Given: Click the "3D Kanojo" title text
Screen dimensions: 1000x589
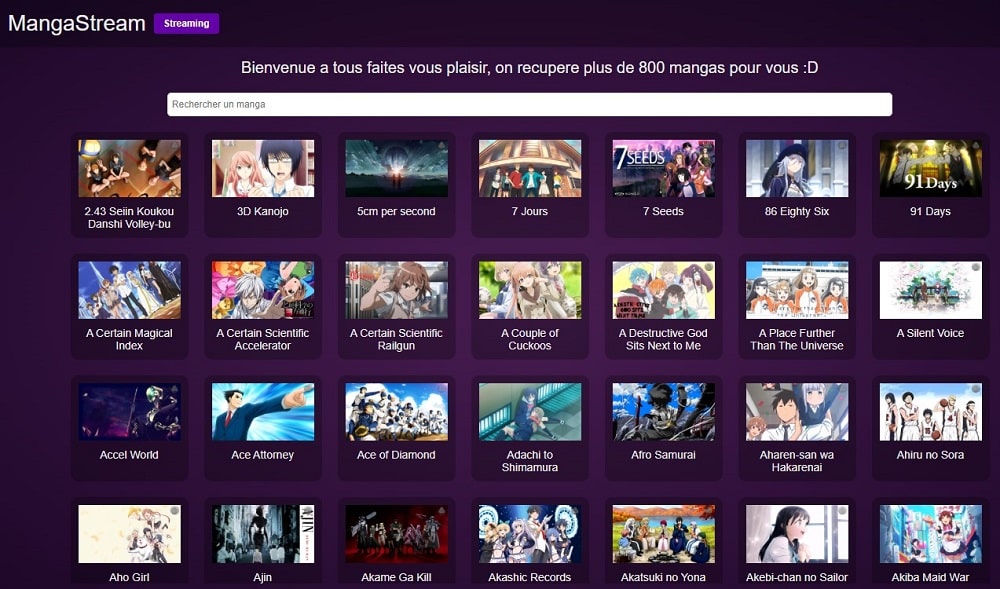Looking at the screenshot, I should click(x=263, y=212).
